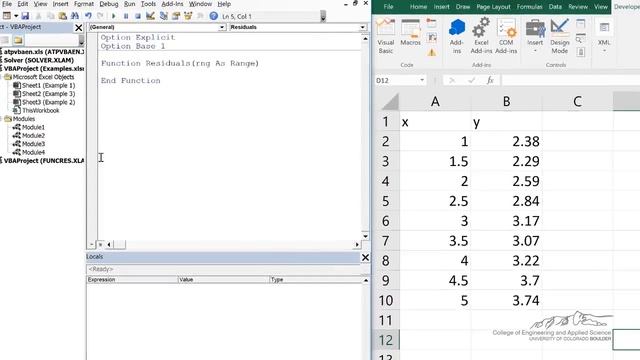The width and height of the screenshot is (640, 360).
Task: Switch to Excel Data tab
Action: coord(555,7)
